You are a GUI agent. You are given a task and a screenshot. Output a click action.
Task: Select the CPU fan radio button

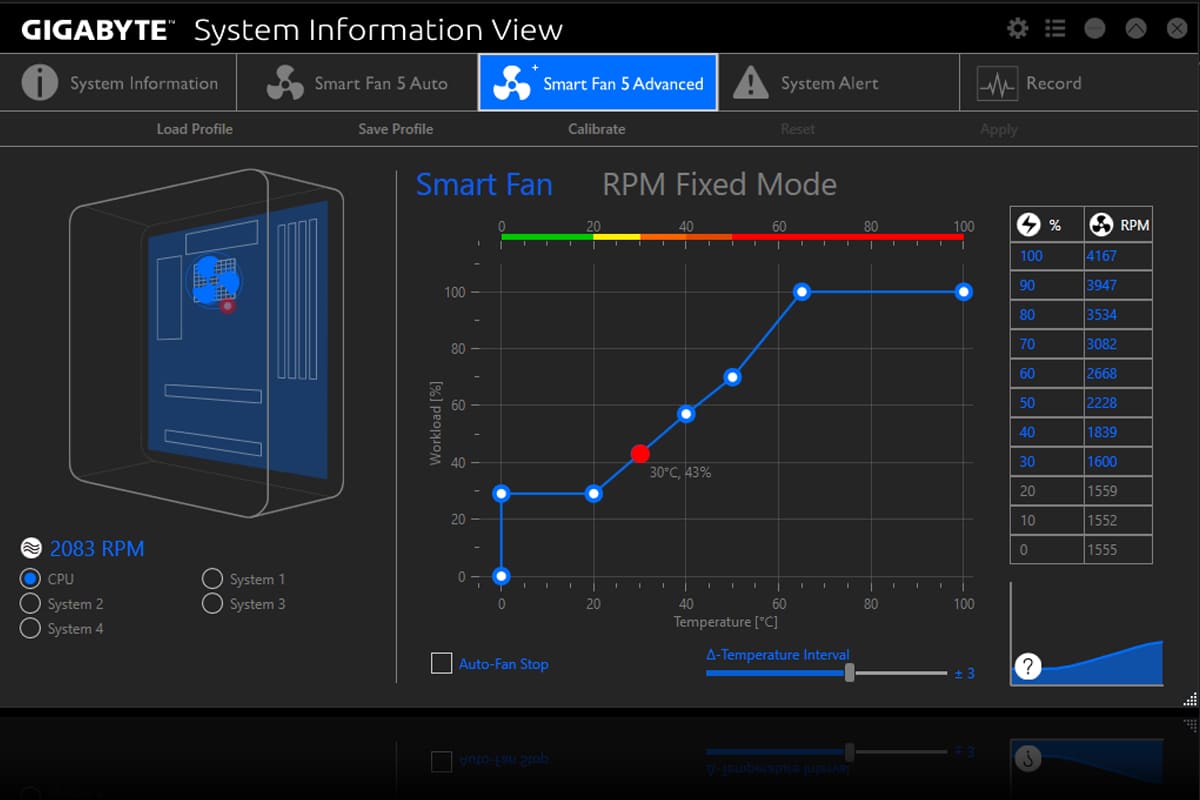[x=30, y=578]
